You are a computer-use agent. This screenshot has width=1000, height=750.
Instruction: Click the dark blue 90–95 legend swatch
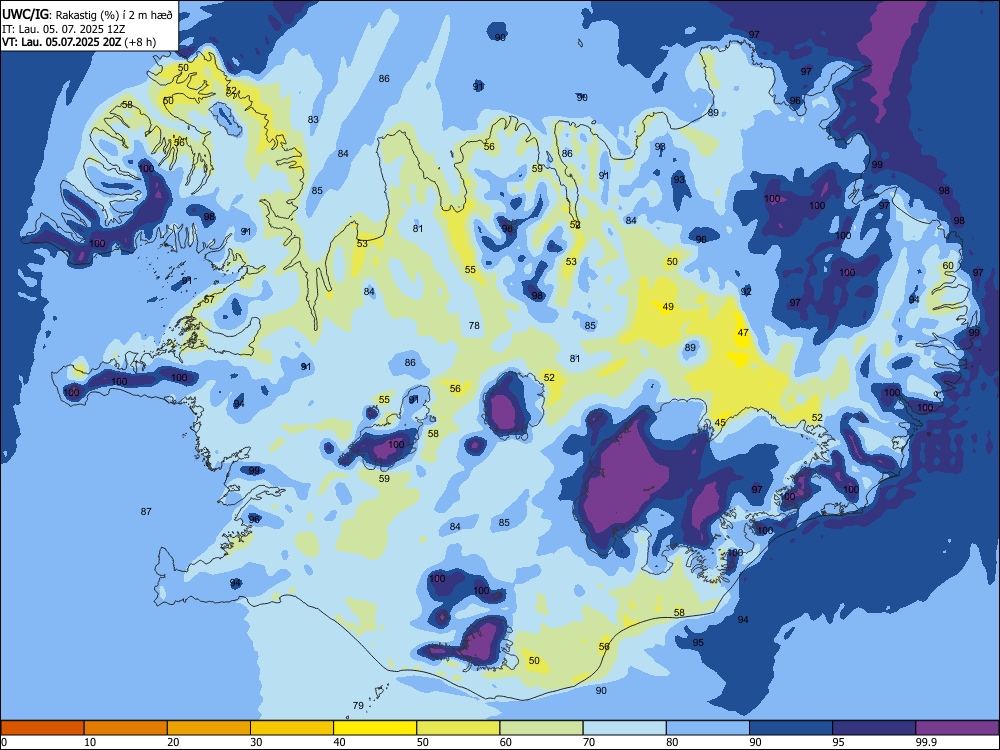click(791, 728)
